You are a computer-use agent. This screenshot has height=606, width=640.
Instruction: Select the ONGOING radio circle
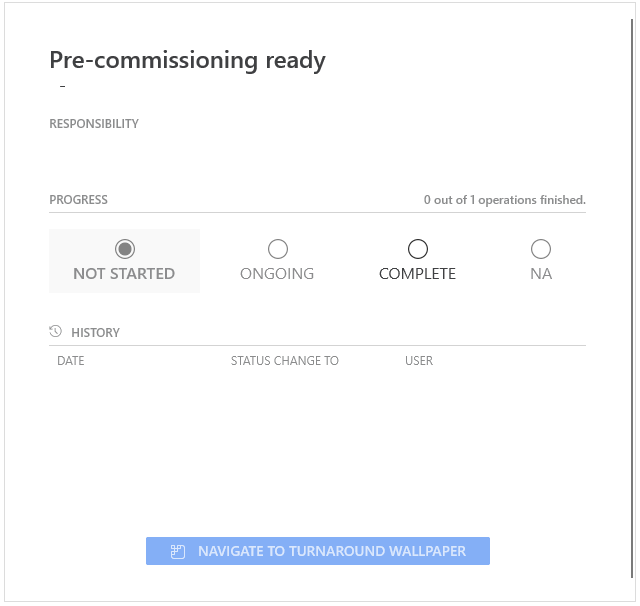pyautogui.click(x=277, y=249)
